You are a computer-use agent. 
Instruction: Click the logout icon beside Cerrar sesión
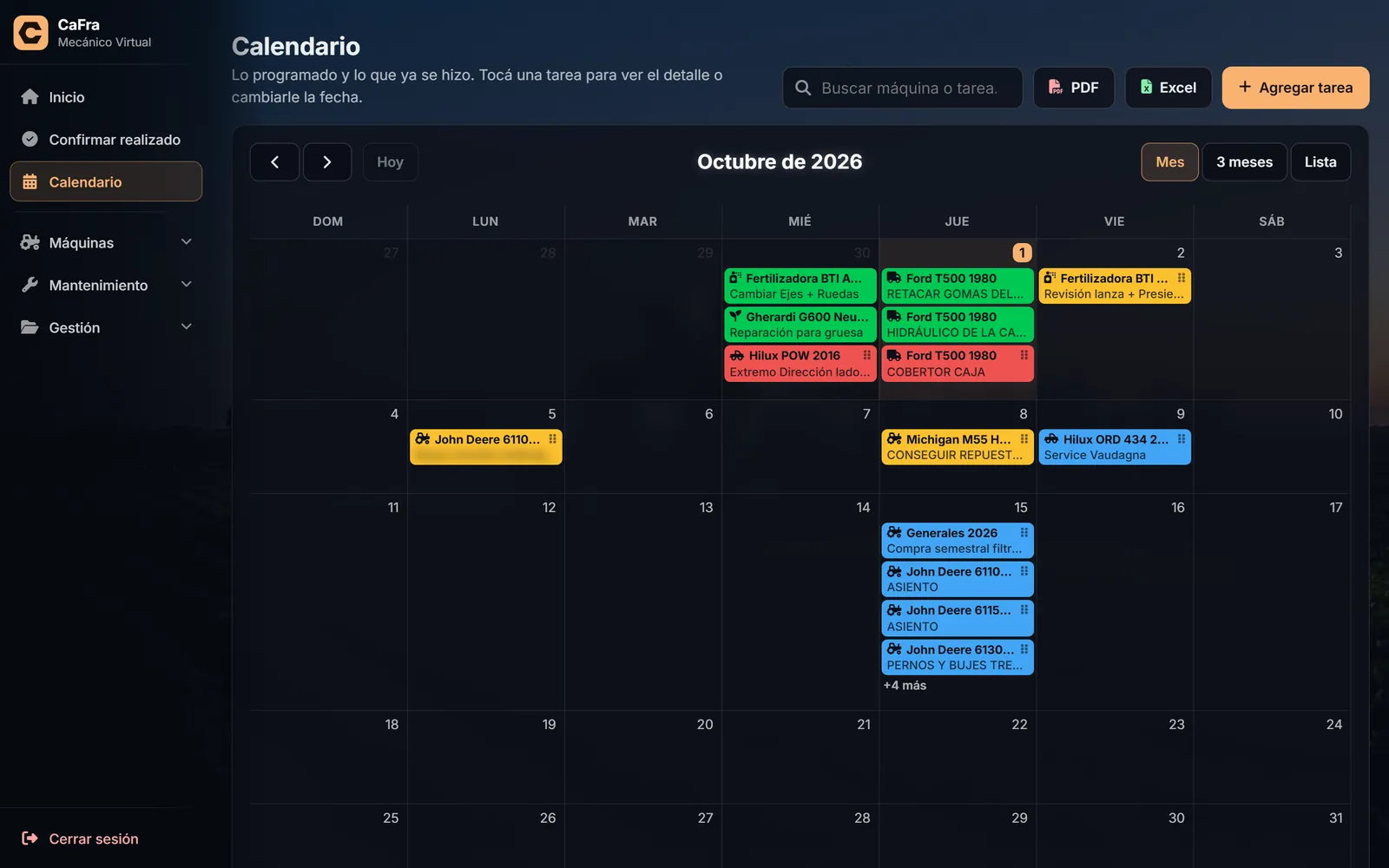click(x=30, y=838)
